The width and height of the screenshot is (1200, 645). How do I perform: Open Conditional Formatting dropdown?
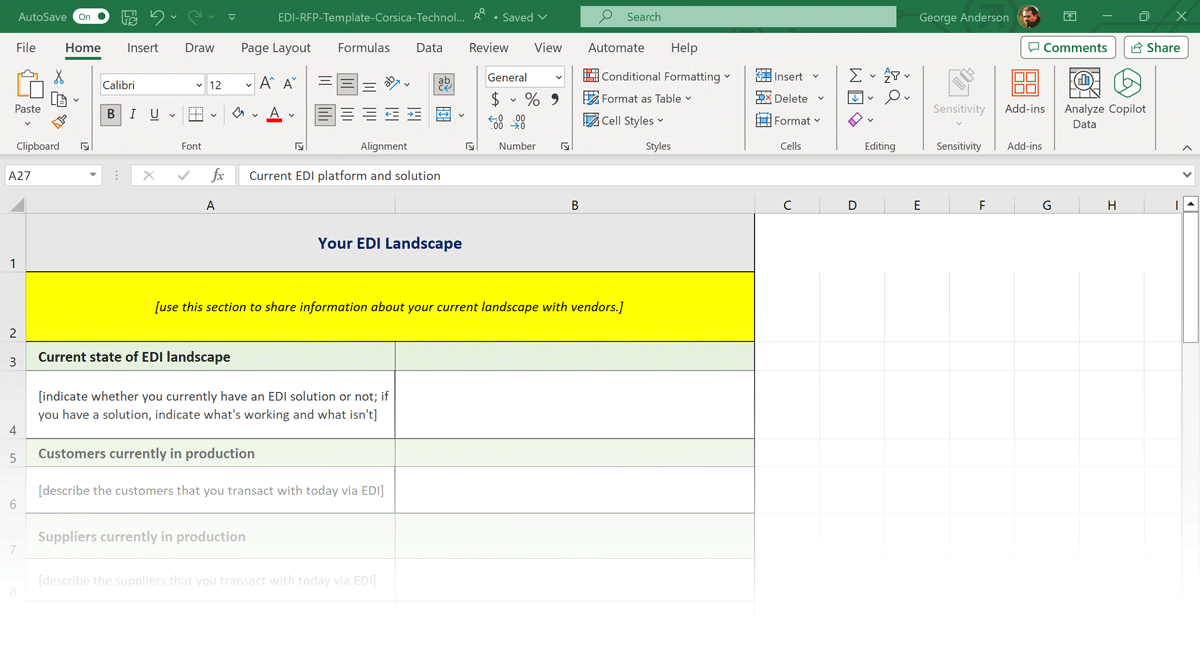(657, 76)
